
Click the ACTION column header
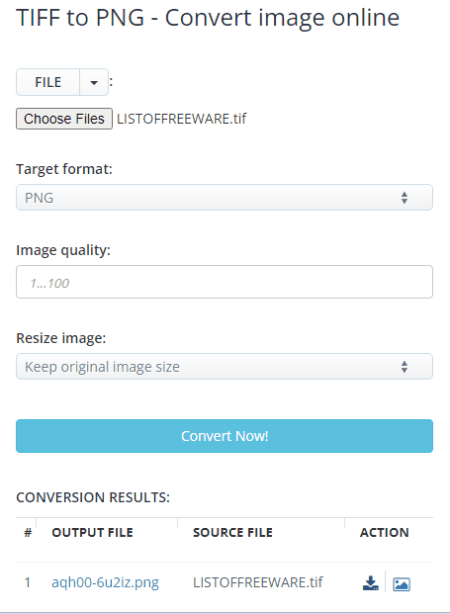tap(384, 533)
